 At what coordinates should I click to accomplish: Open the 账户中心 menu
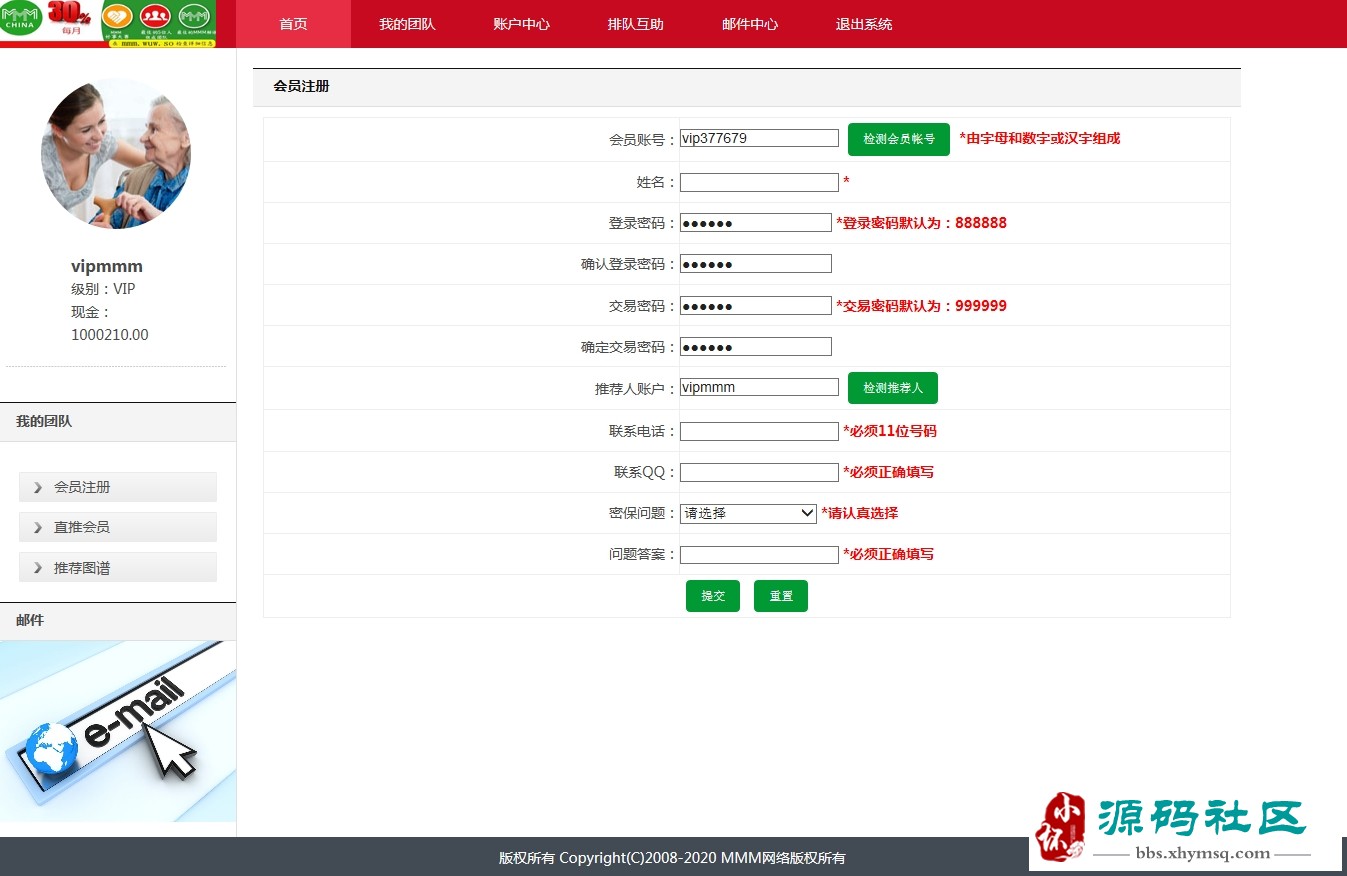[x=521, y=24]
